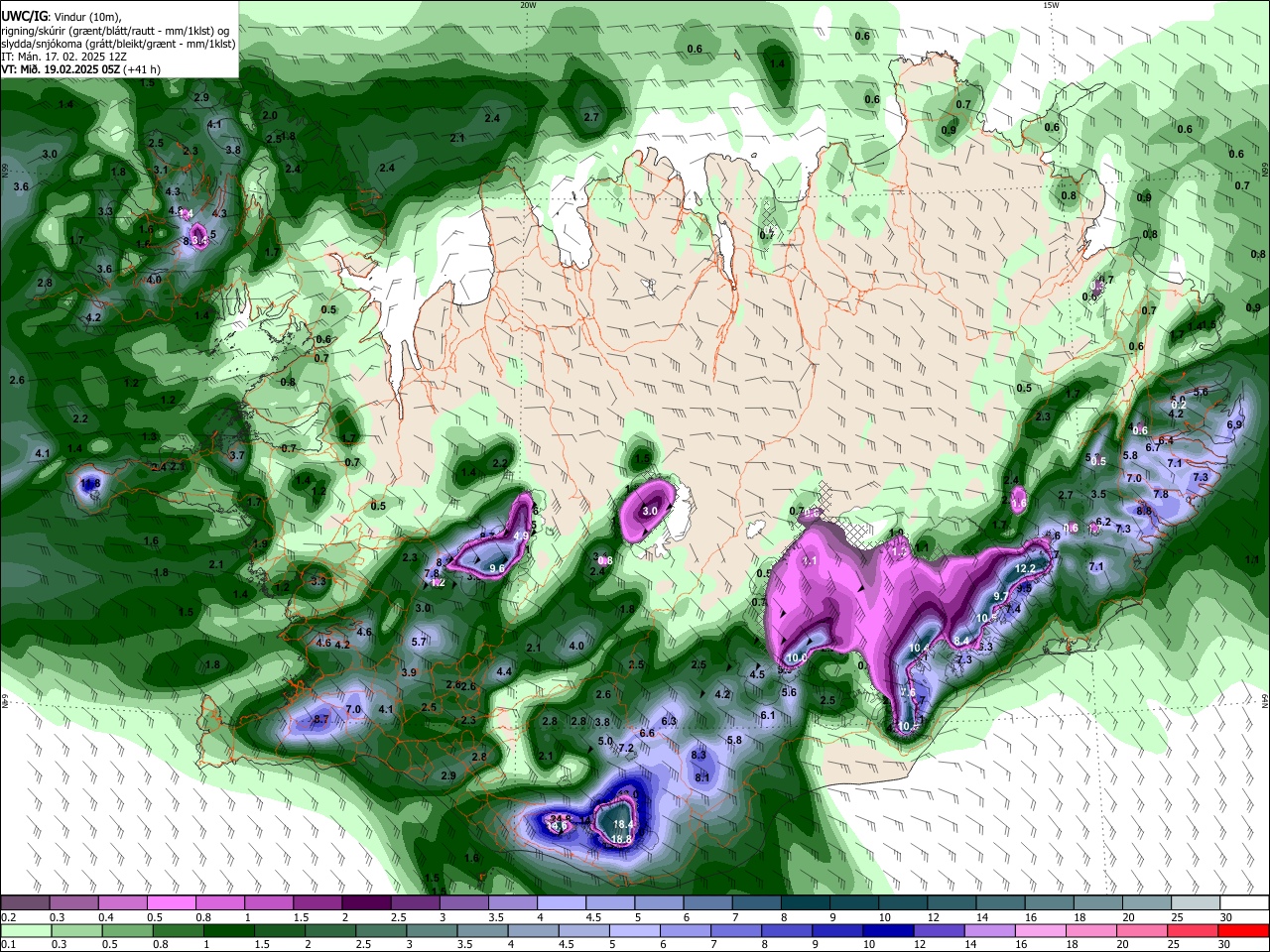Viewport: 1270px width, 952px height.
Task: Click the 'slydda/snjókoma' legend description line
Action: (x=118, y=44)
